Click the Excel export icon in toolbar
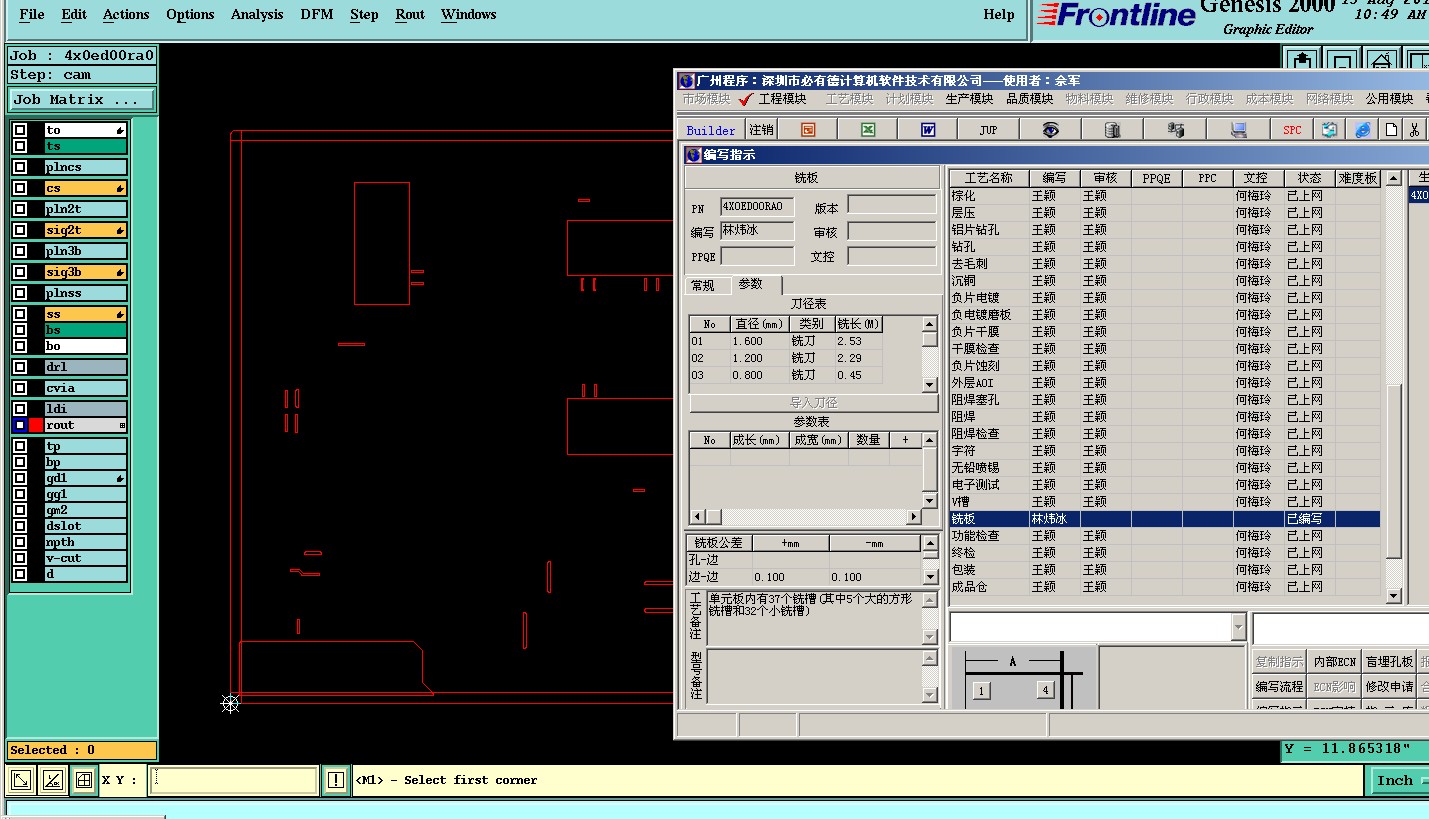1429x819 pixels. [869, 130]
